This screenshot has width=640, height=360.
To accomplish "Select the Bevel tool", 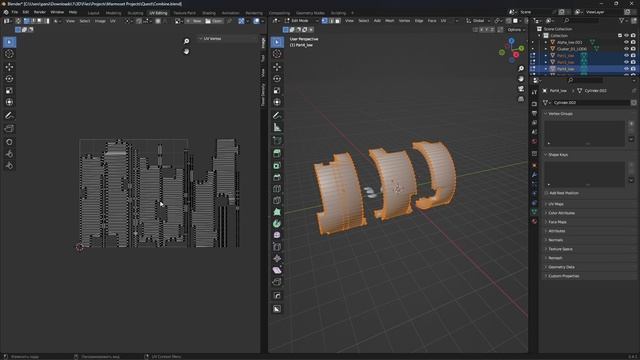I will 277,177.
